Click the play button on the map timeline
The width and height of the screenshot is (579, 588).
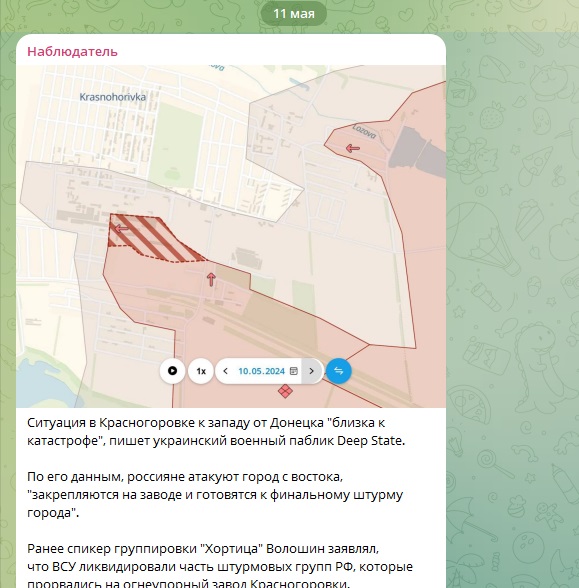coord(172,371)
